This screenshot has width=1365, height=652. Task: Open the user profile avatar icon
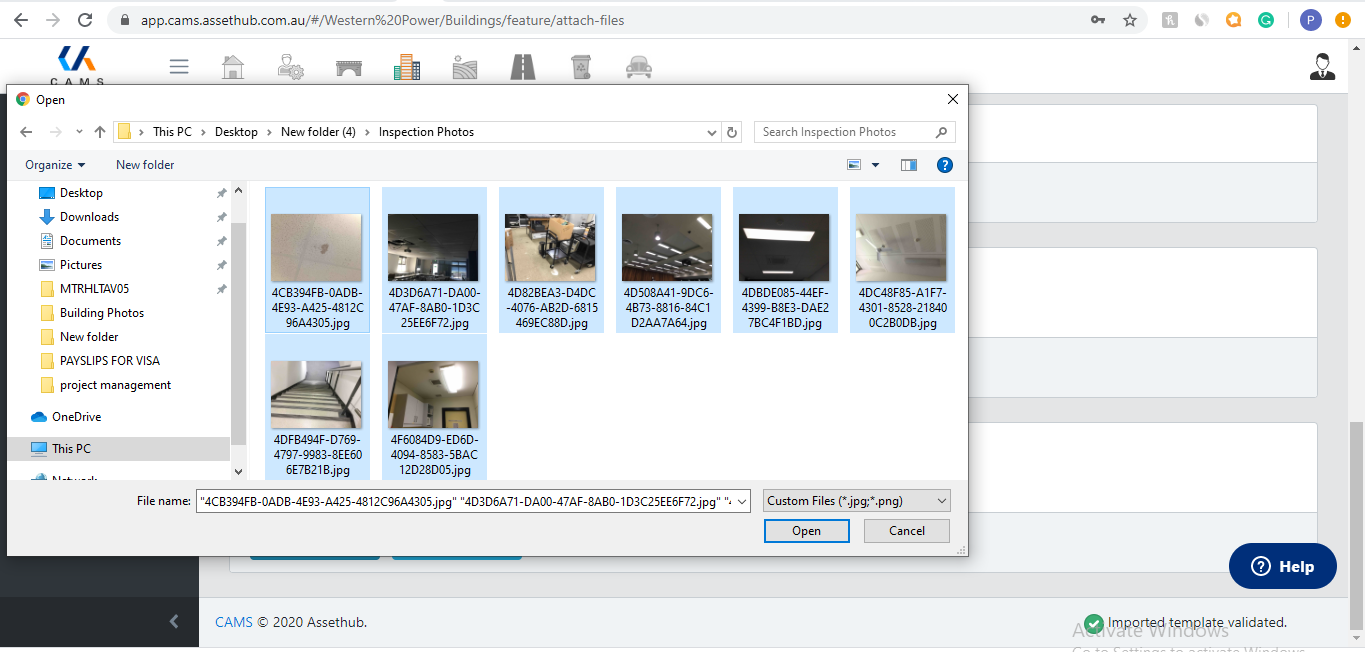click(1322, 67)
